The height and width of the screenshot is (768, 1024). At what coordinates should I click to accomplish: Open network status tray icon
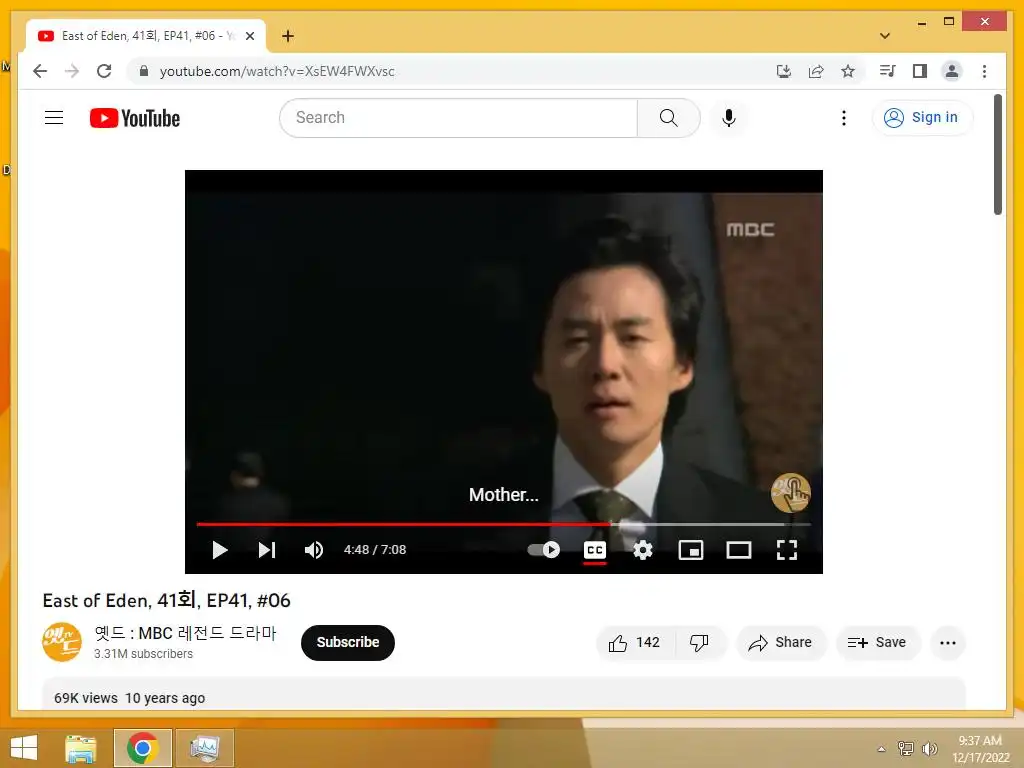tap(905, 749)
